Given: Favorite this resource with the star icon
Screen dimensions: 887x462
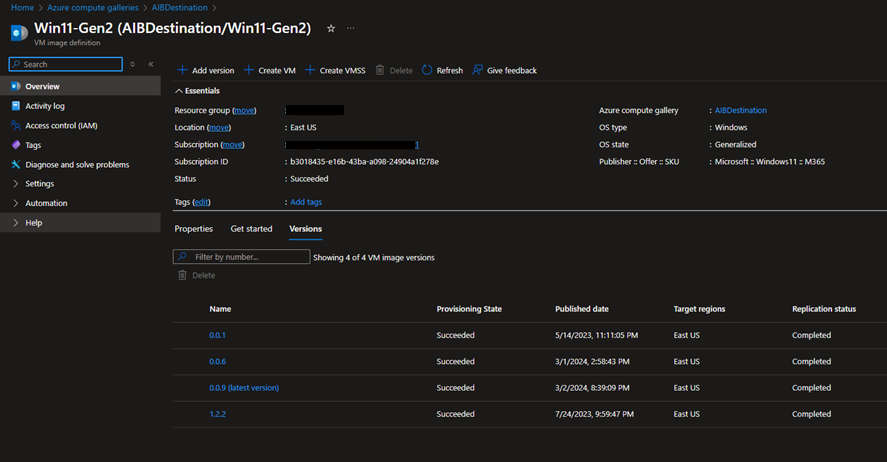Looking at the screenshot, I should click(x=331, y=28).
